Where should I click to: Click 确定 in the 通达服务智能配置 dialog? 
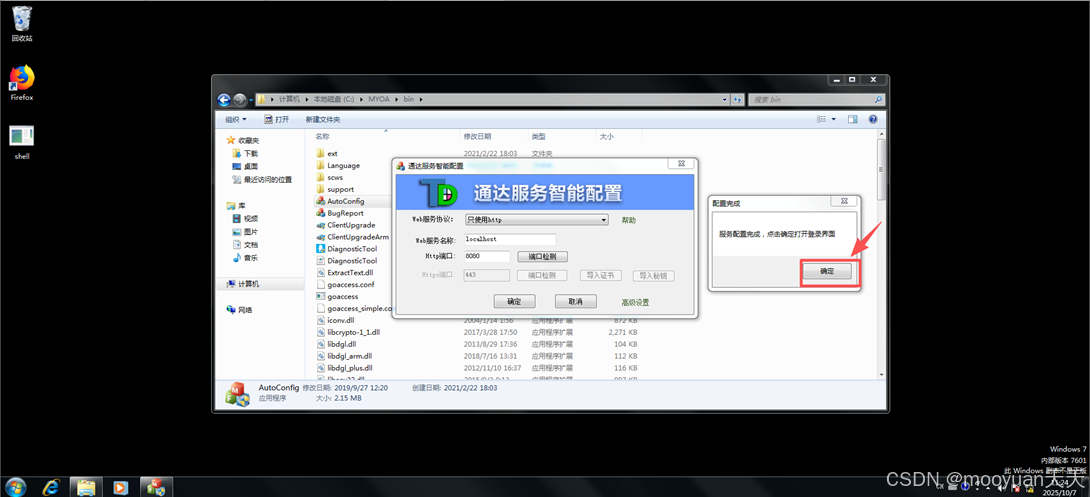click(515, 302)
